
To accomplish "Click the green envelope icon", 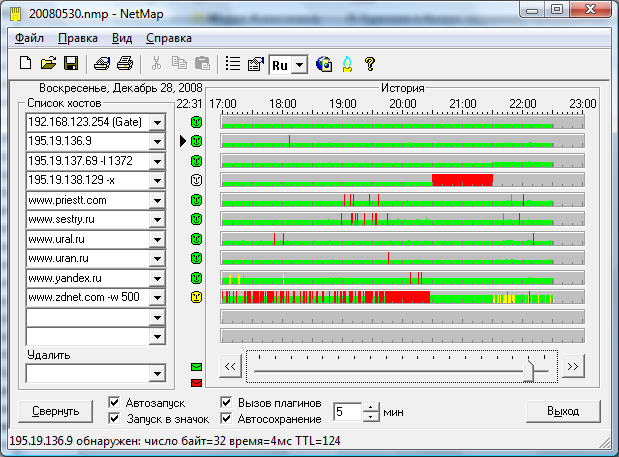I will (x=196, y=367).
